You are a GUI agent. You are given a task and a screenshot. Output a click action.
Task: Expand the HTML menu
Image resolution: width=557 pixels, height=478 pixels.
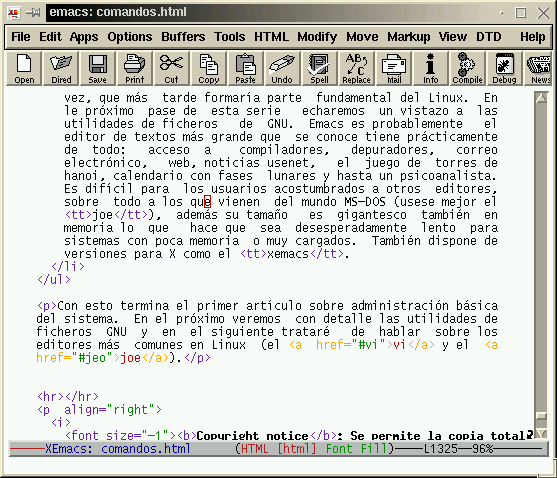(271, 37)
